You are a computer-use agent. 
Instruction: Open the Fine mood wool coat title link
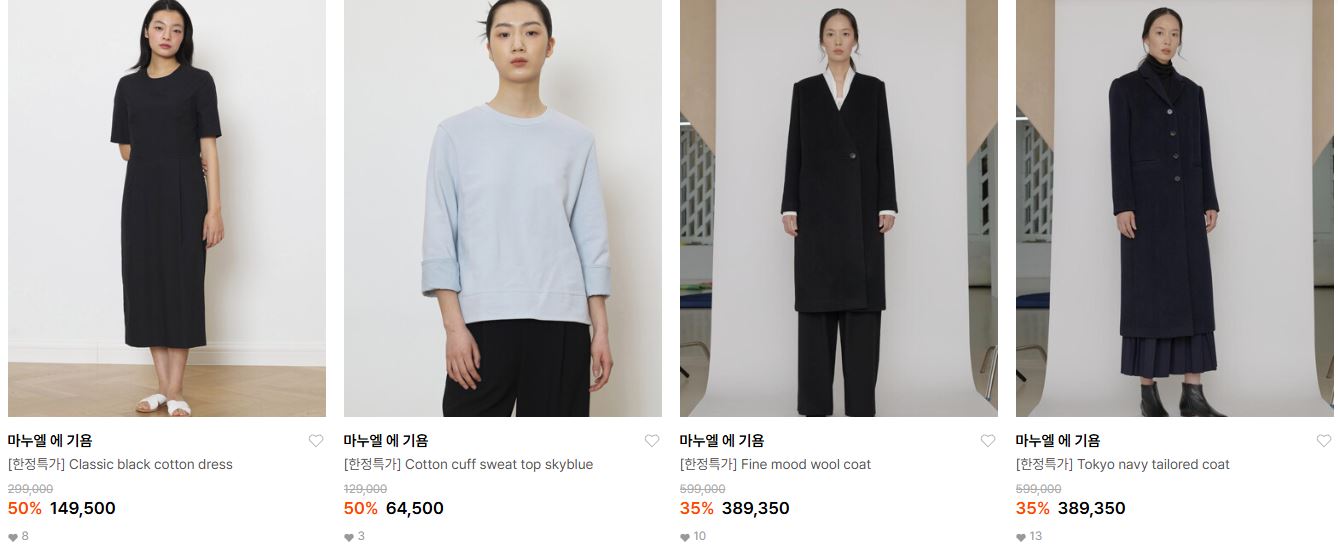tap(775, 464)
